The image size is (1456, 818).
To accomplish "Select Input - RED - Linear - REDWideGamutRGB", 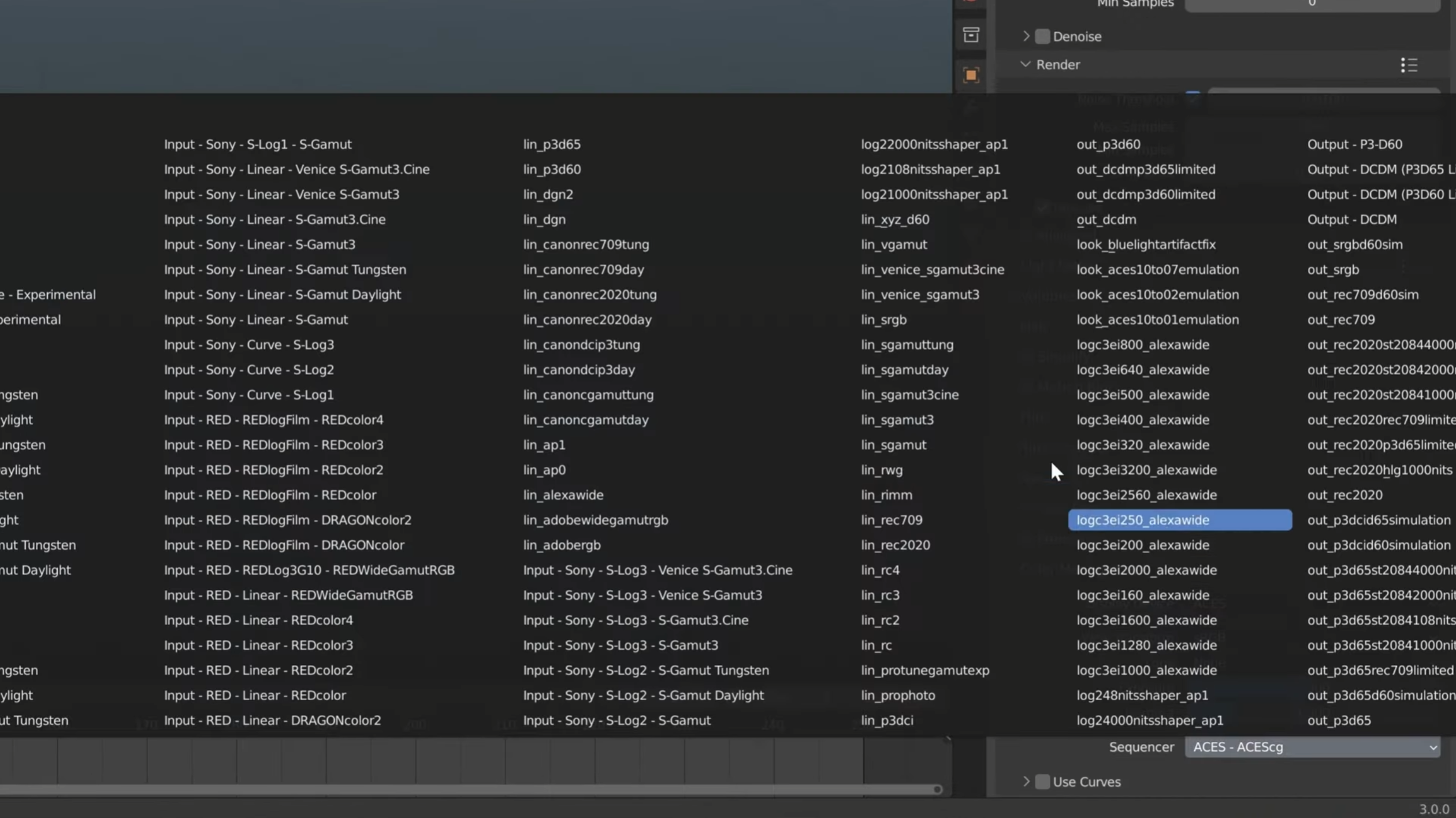I will pyautogui.click(x=288, y=595).
